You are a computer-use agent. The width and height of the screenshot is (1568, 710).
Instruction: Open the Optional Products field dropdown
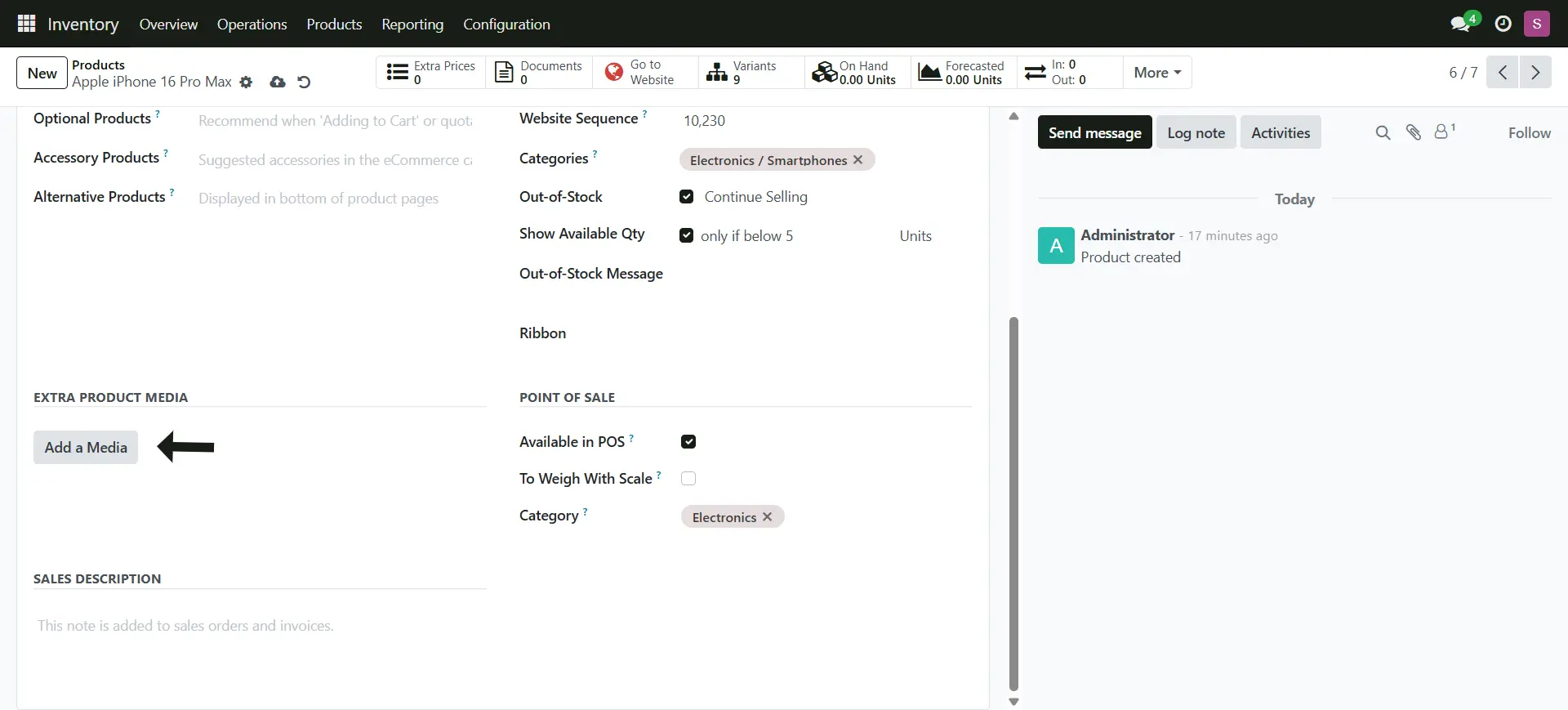tap(336, 121)
